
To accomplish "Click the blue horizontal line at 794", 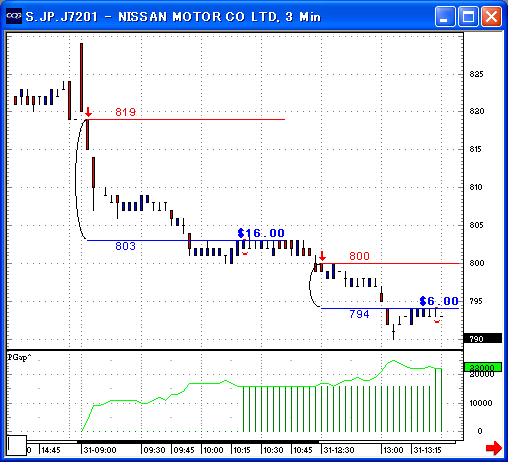I will pos(390,308).
